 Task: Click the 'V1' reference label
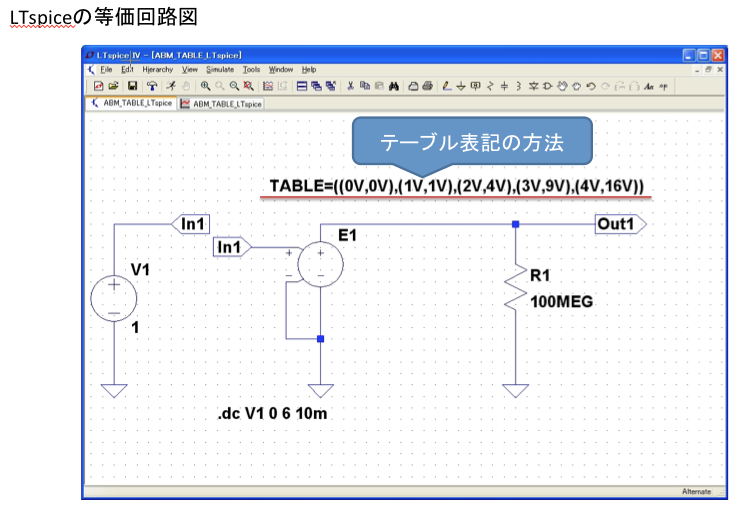click(140, 270)
